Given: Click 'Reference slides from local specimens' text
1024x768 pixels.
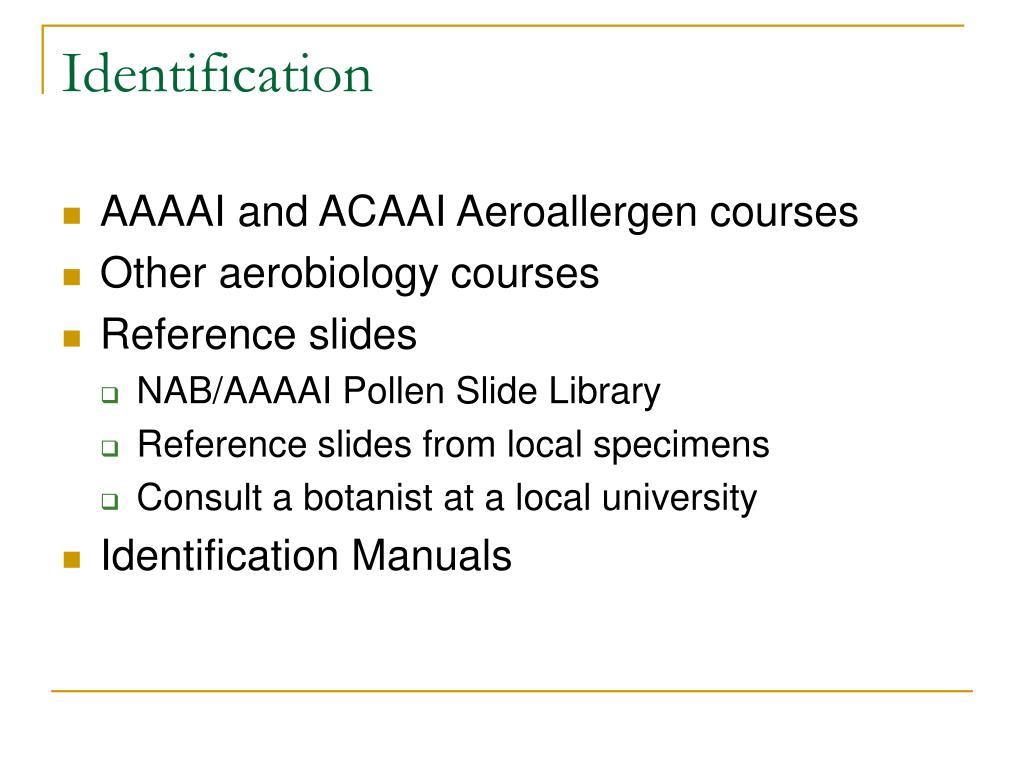Looking at the screenshot, I should coord(453,445).
